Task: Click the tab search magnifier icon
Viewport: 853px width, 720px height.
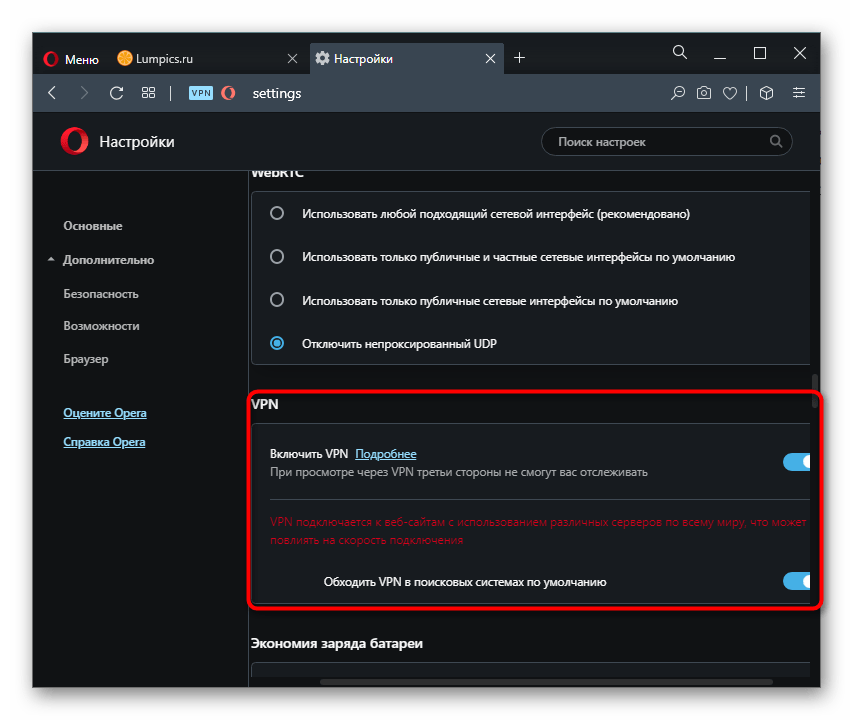Action: [679, 52]
